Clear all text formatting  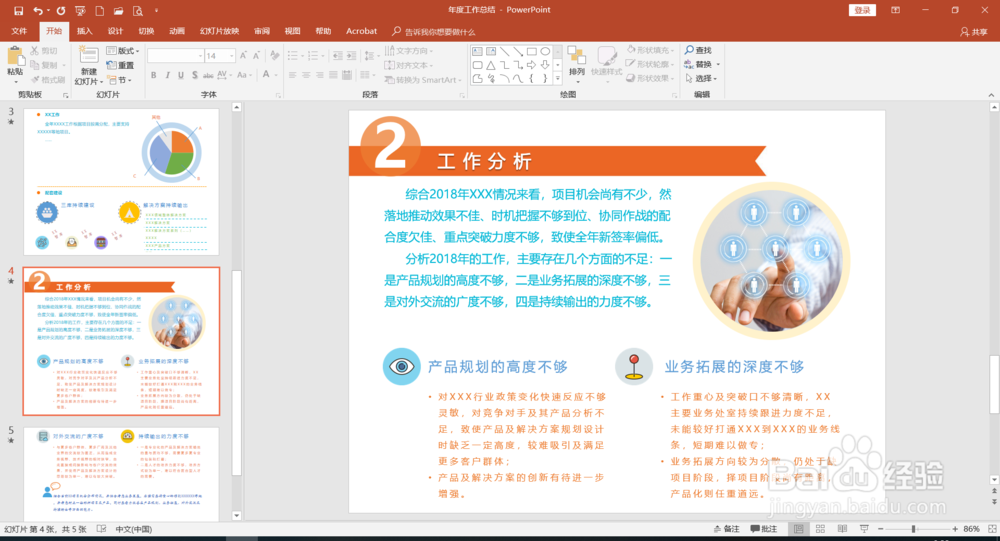[x=274, y=56]
